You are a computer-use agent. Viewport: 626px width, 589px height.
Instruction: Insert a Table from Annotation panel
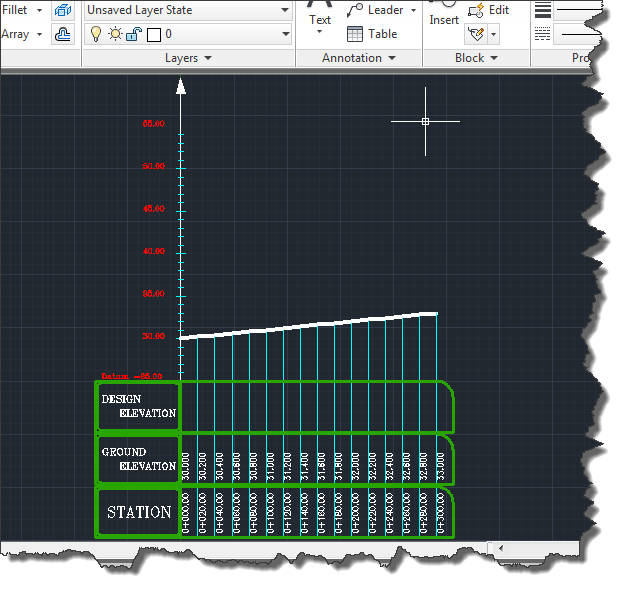tap(369, 34)
